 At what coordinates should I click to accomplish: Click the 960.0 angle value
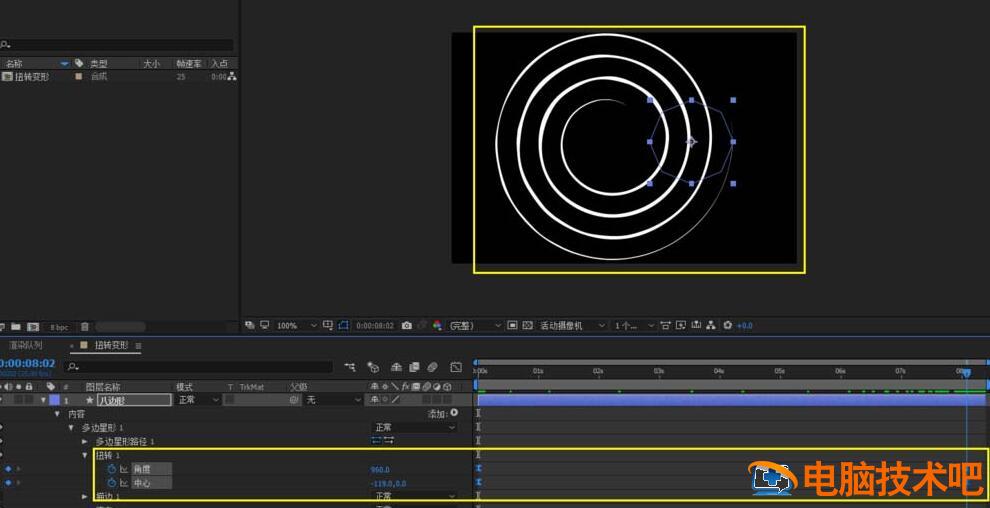pos(379,469)
